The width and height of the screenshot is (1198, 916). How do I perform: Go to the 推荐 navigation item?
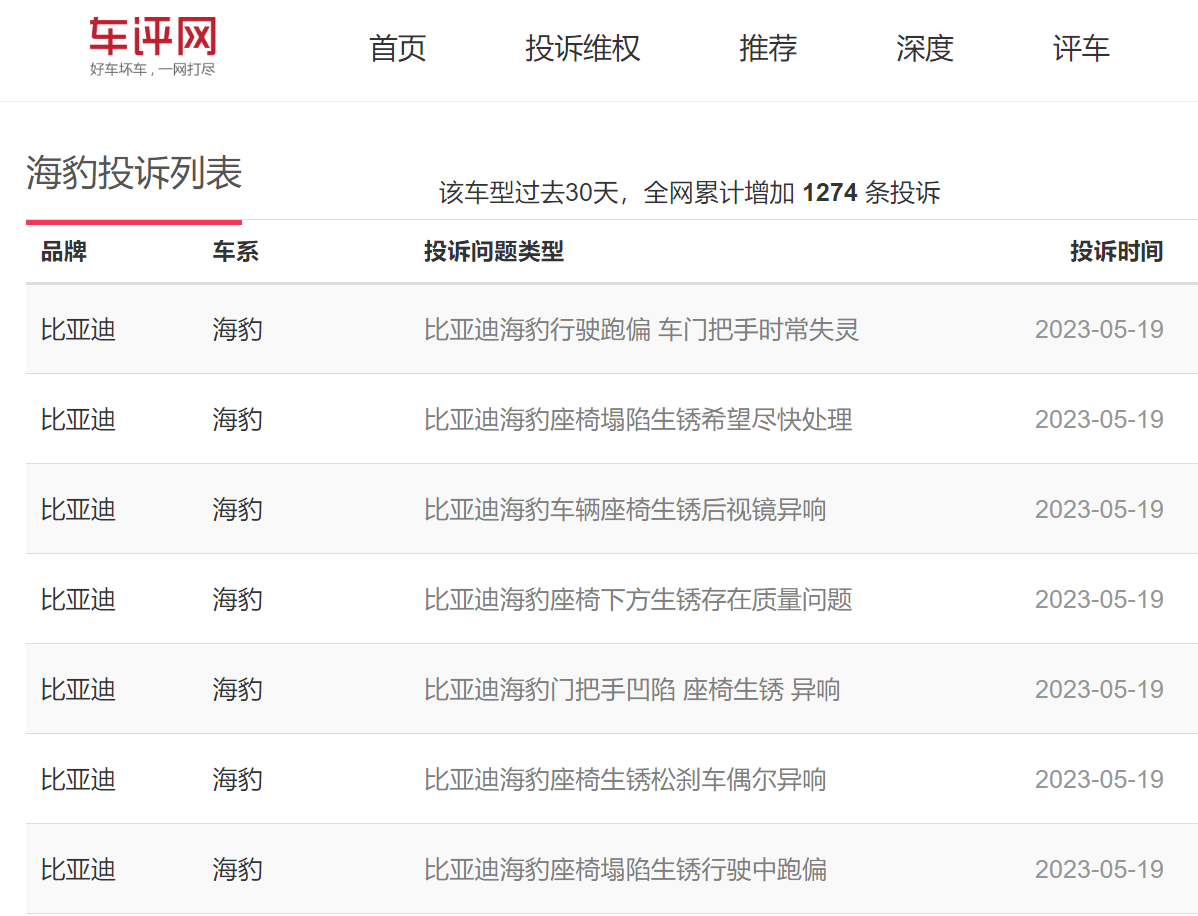(x=768, y=48)
